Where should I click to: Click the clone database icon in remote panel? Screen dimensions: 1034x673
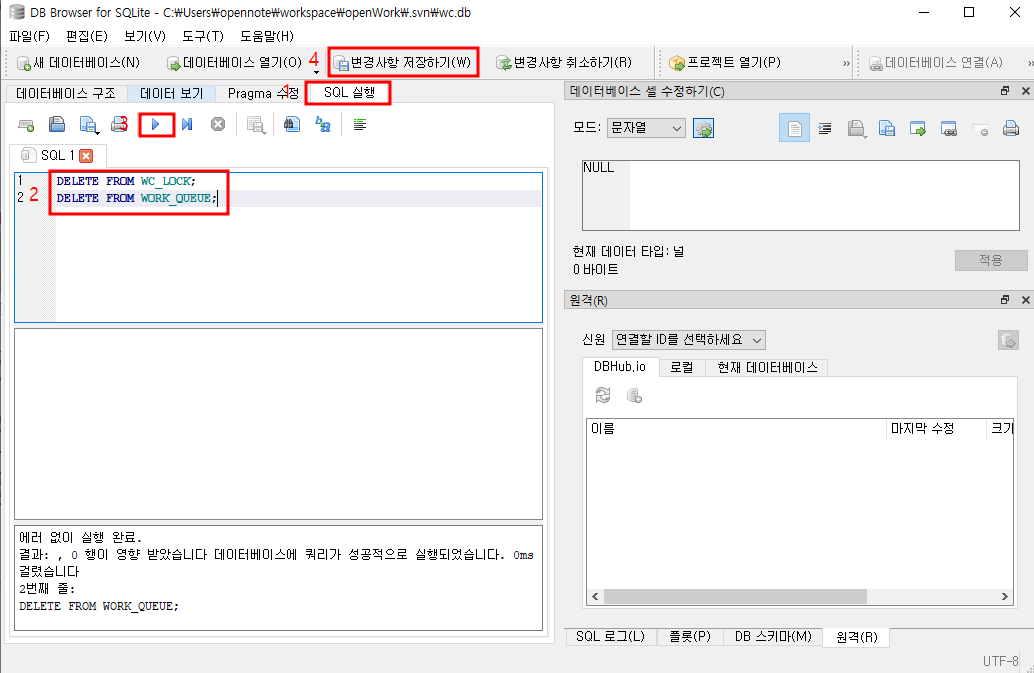tap(634, 395)
